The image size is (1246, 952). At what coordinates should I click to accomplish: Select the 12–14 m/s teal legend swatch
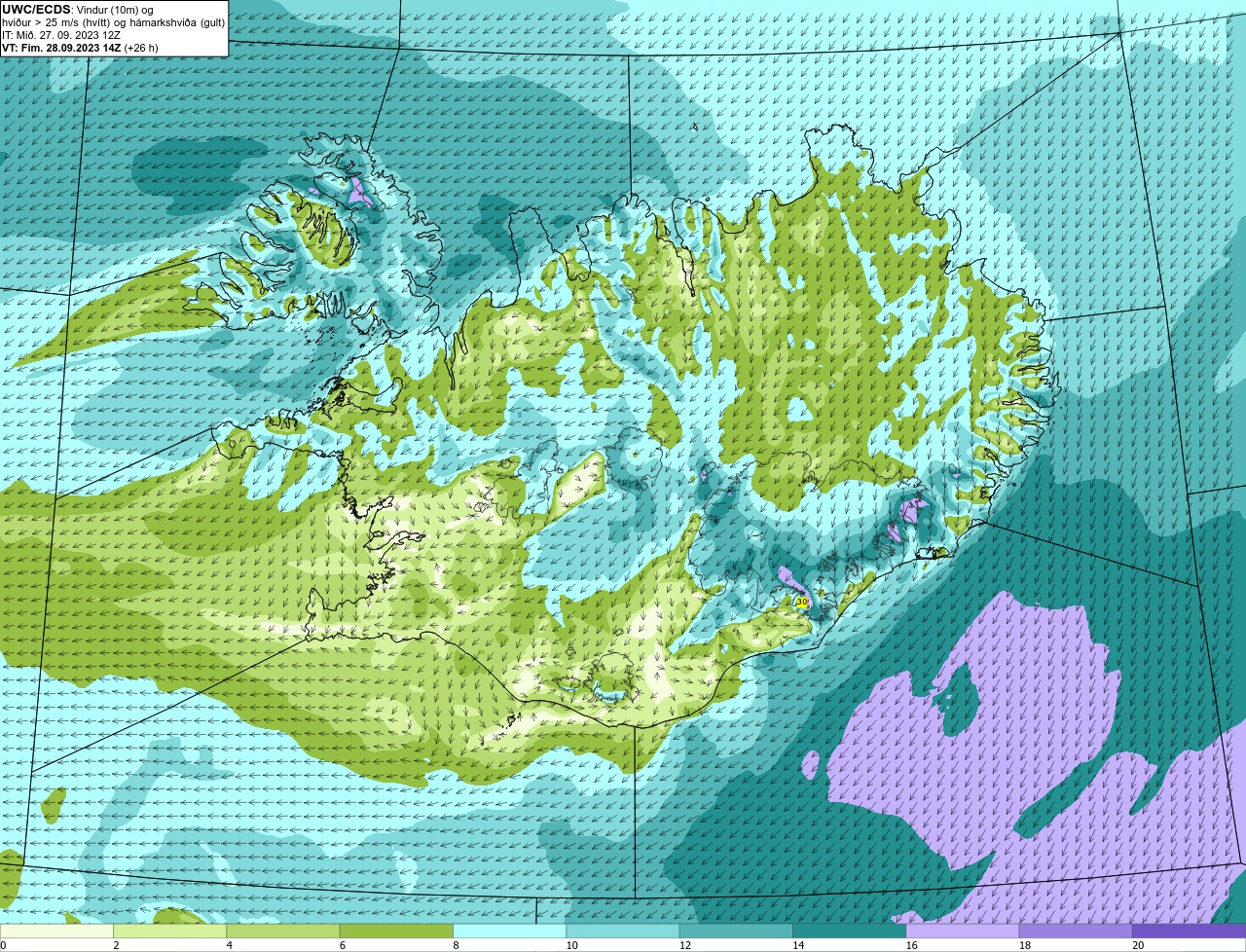[x=736, y=931]
